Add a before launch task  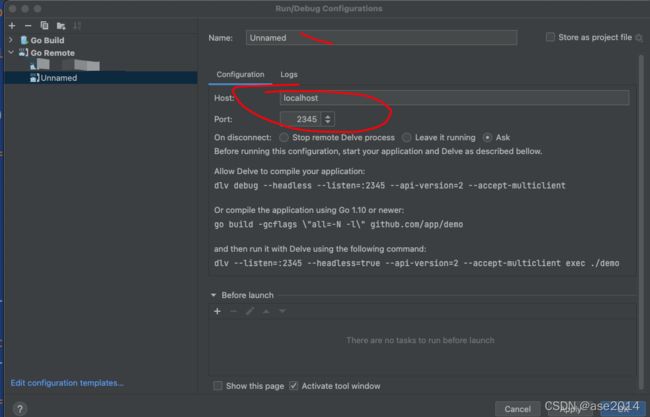[x=217, y=311]
